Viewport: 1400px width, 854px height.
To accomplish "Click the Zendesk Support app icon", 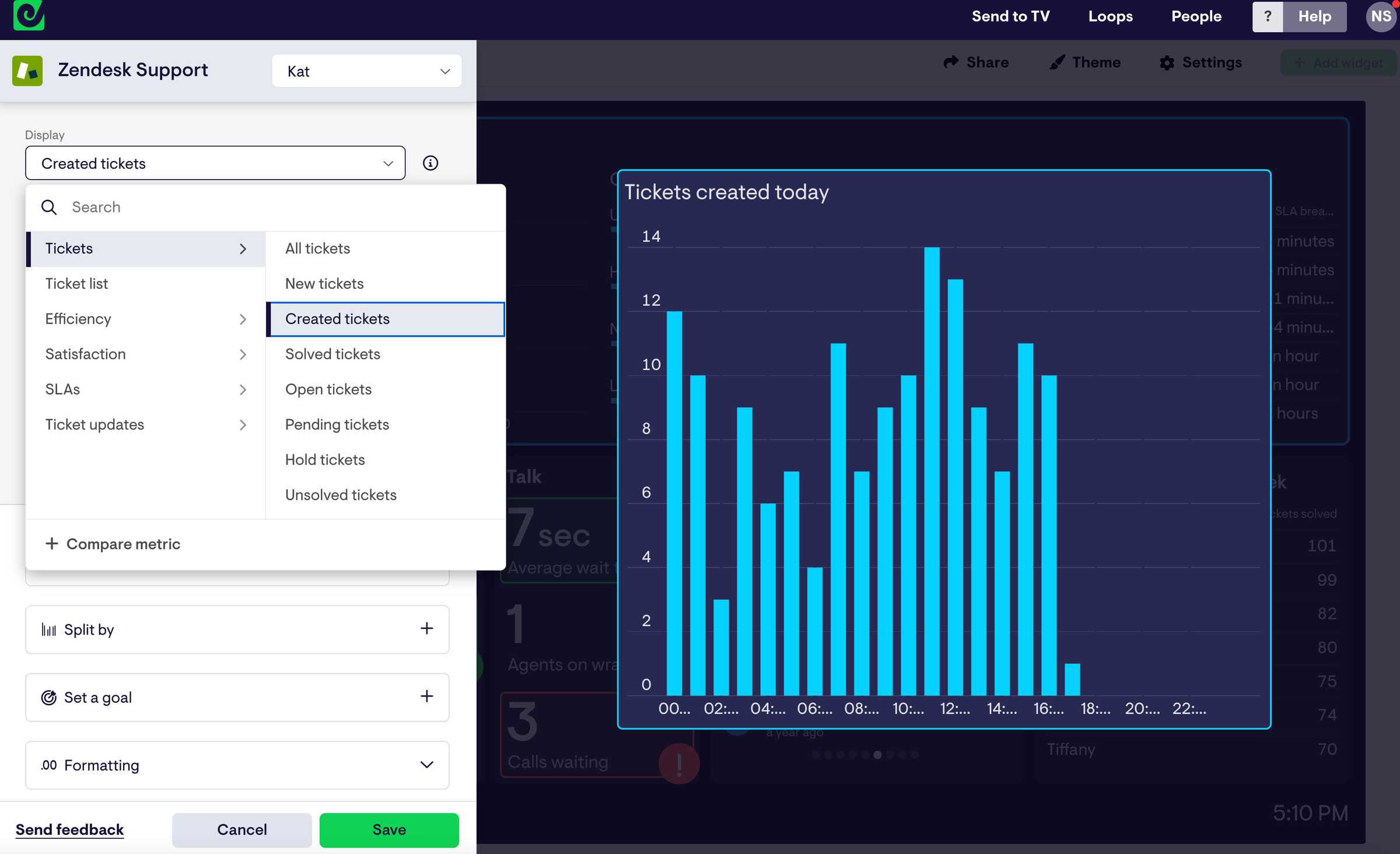I will 28,70.
